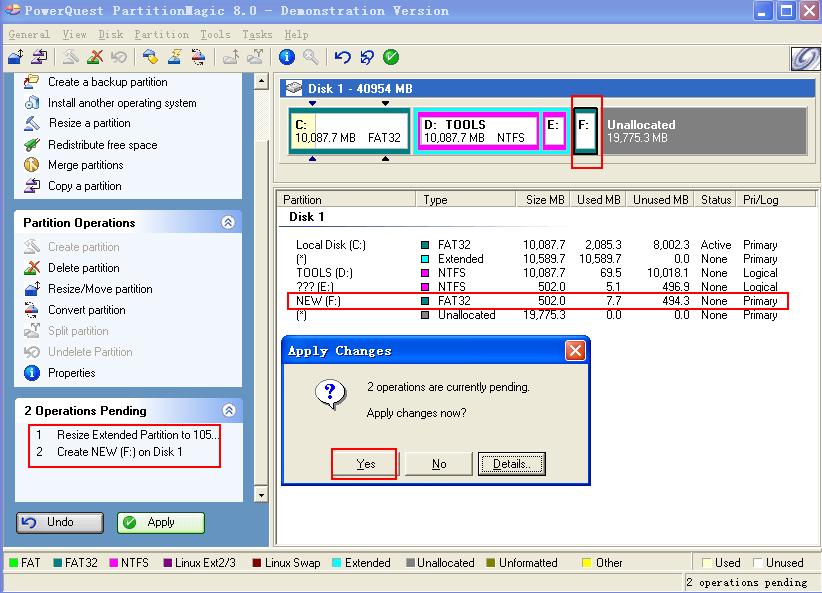Viewport: 822px width, 593px height.
Task: Click the FAT green legend swatch
Action: [14, 563]
